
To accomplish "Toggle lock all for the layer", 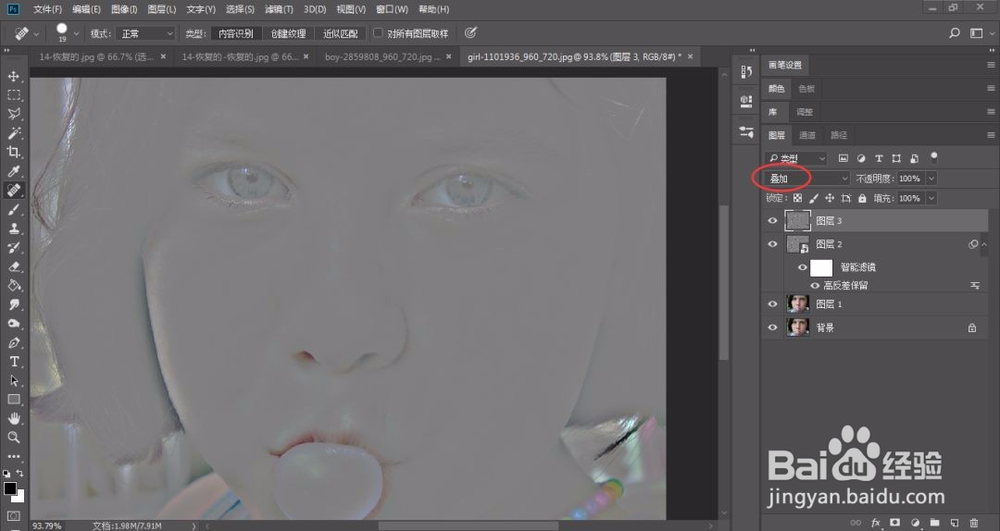I will coord(862,198).
